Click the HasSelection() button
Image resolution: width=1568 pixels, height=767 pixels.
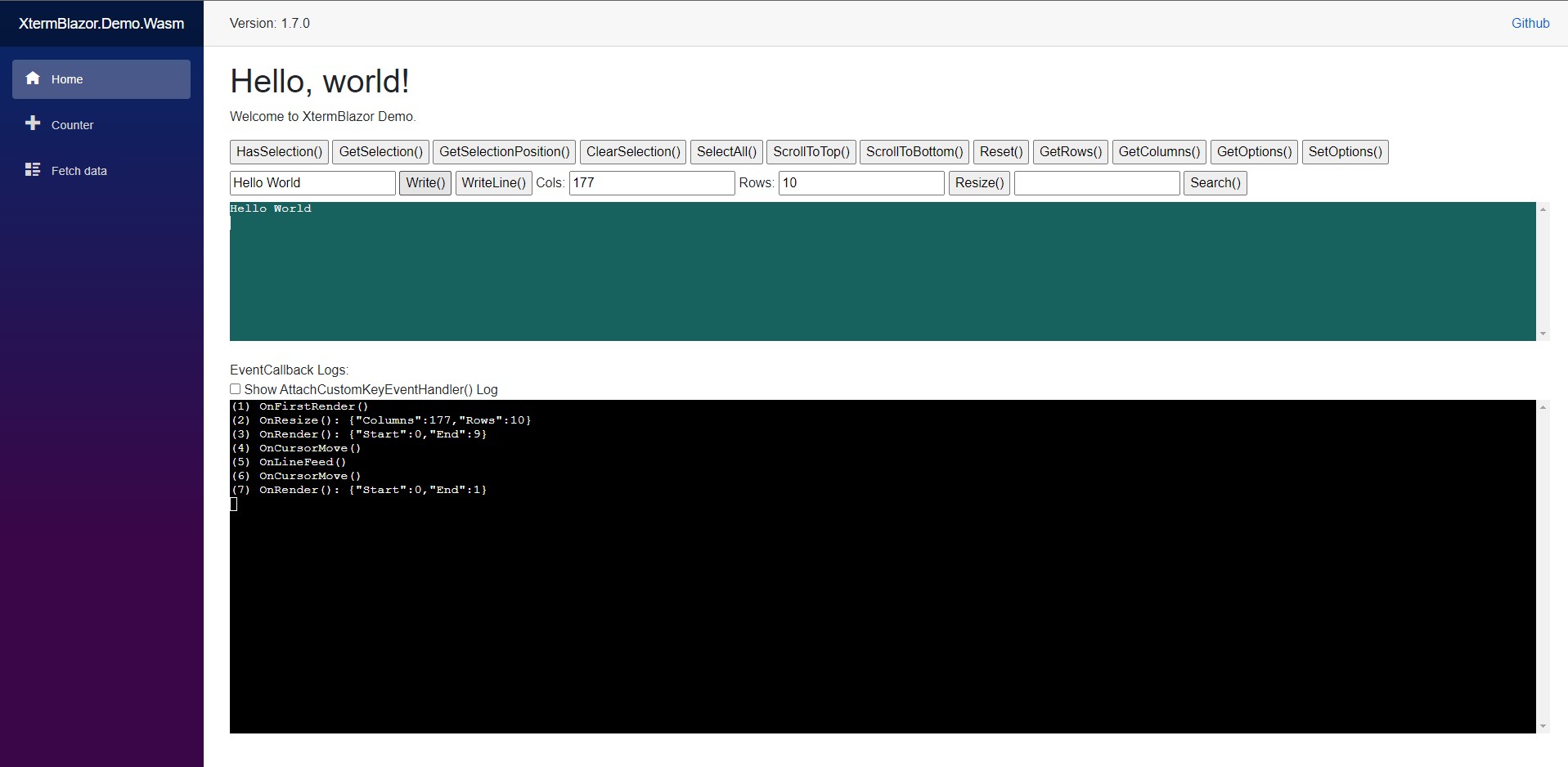[279, 152]
